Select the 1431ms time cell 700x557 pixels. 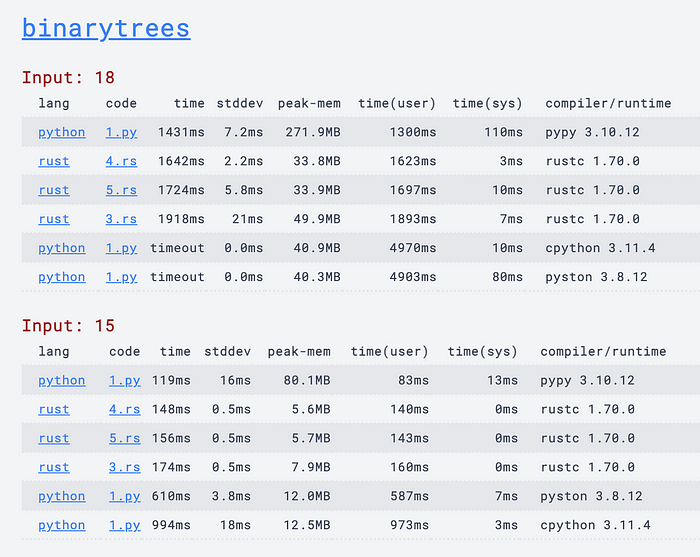point(181,132)
